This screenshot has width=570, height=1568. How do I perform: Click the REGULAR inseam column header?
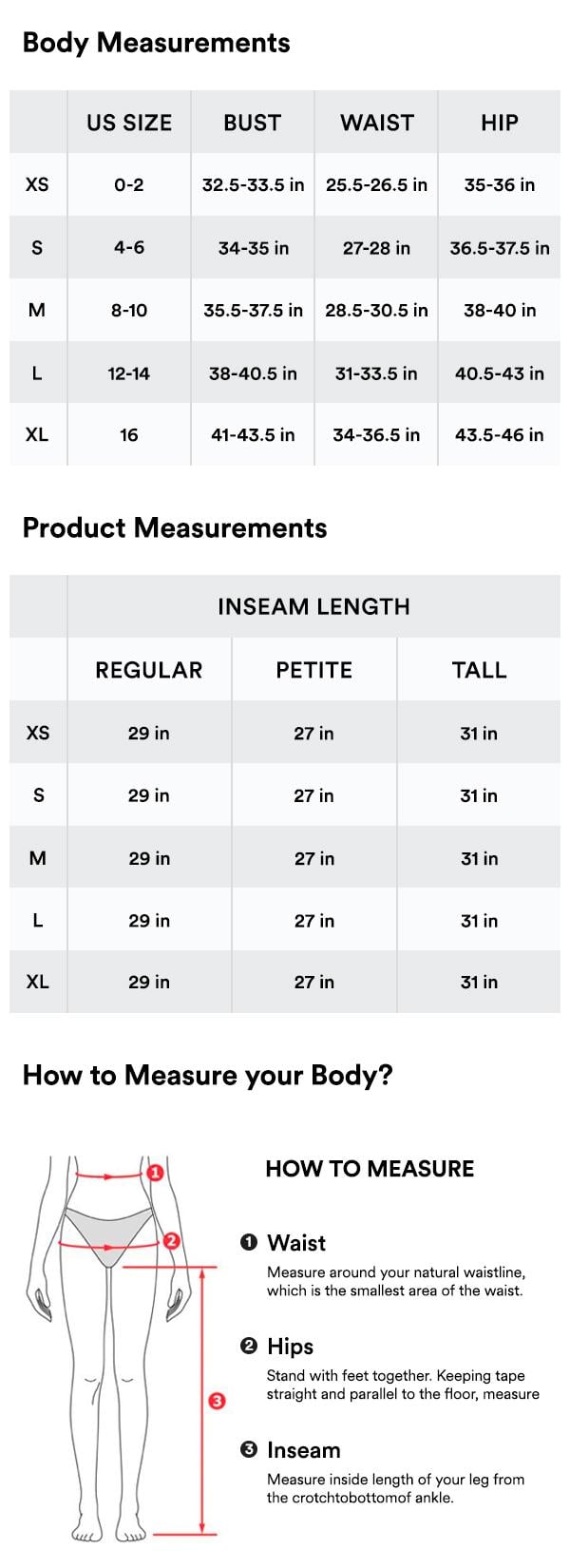coord(148,670)
